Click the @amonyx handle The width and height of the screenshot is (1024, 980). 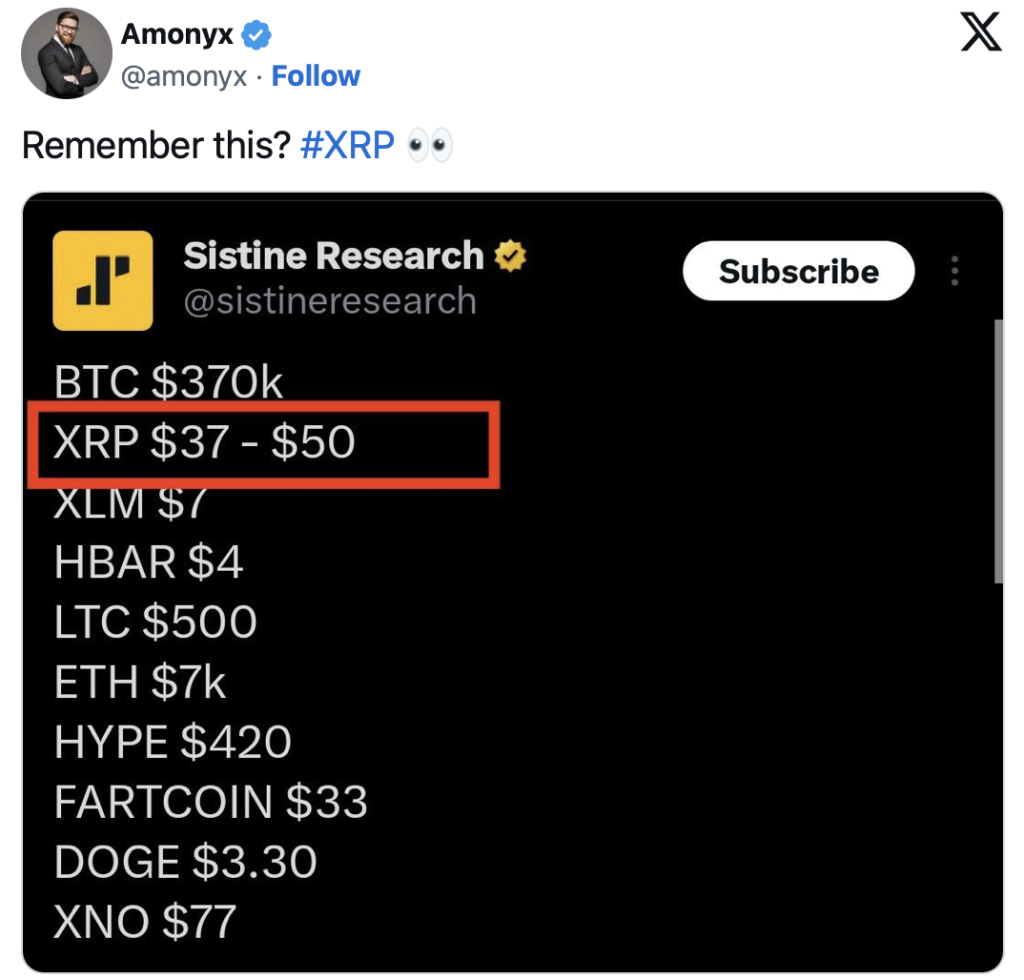(183, 76)
